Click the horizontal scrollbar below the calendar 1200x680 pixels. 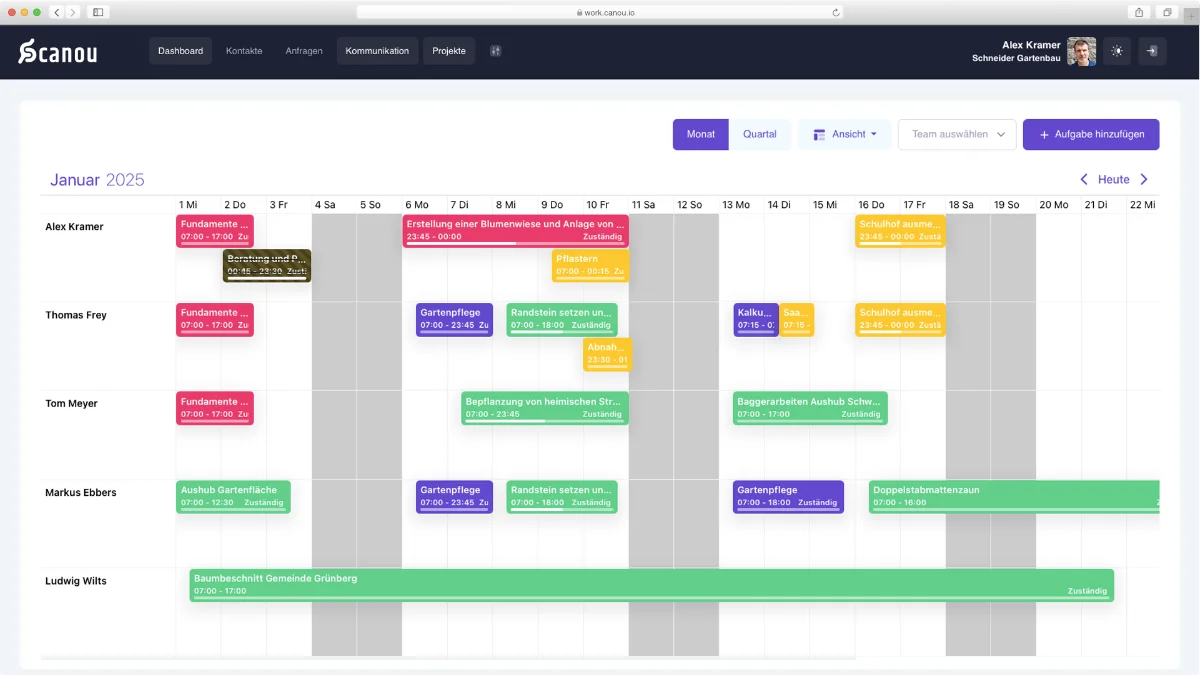coord(448,658)
